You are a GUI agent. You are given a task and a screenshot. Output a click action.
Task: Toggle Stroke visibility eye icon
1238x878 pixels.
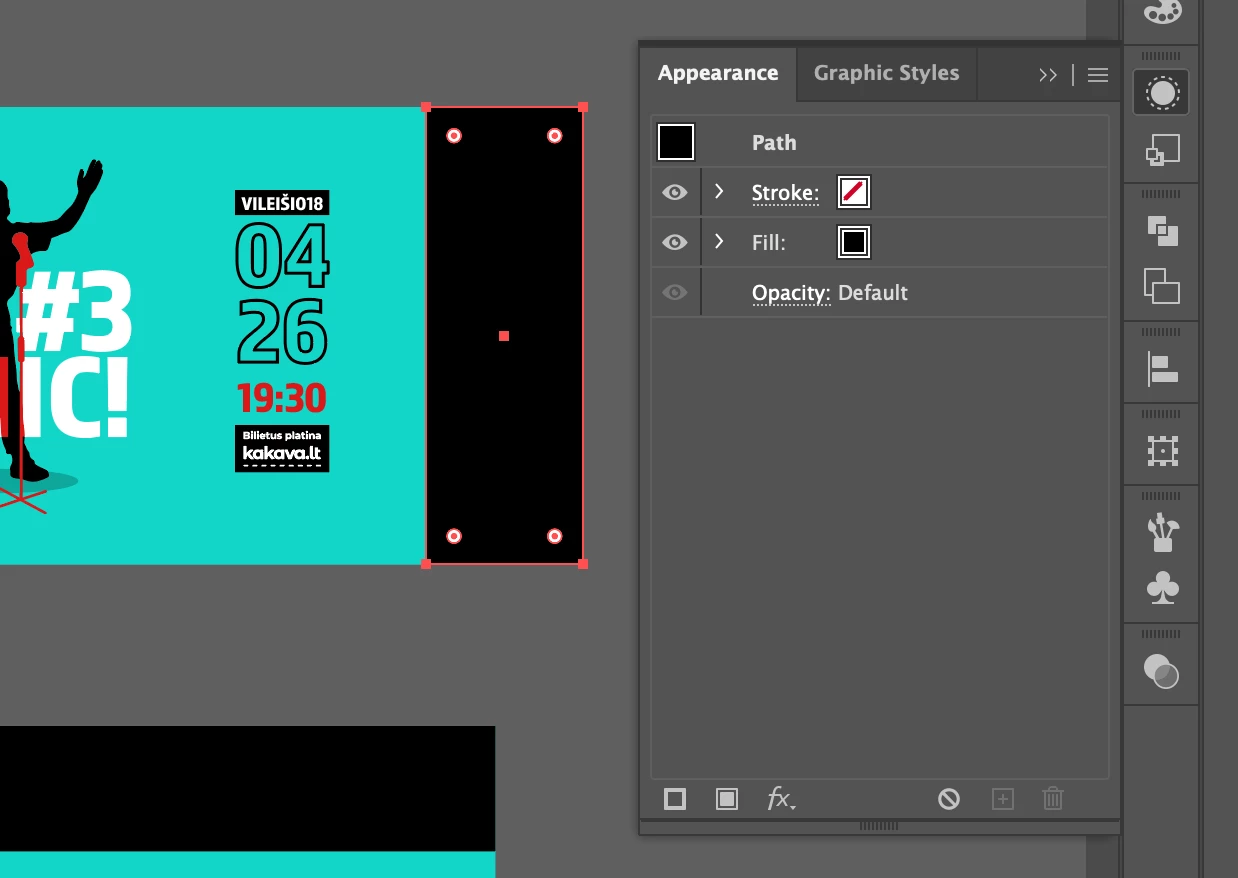click(675, 192)
